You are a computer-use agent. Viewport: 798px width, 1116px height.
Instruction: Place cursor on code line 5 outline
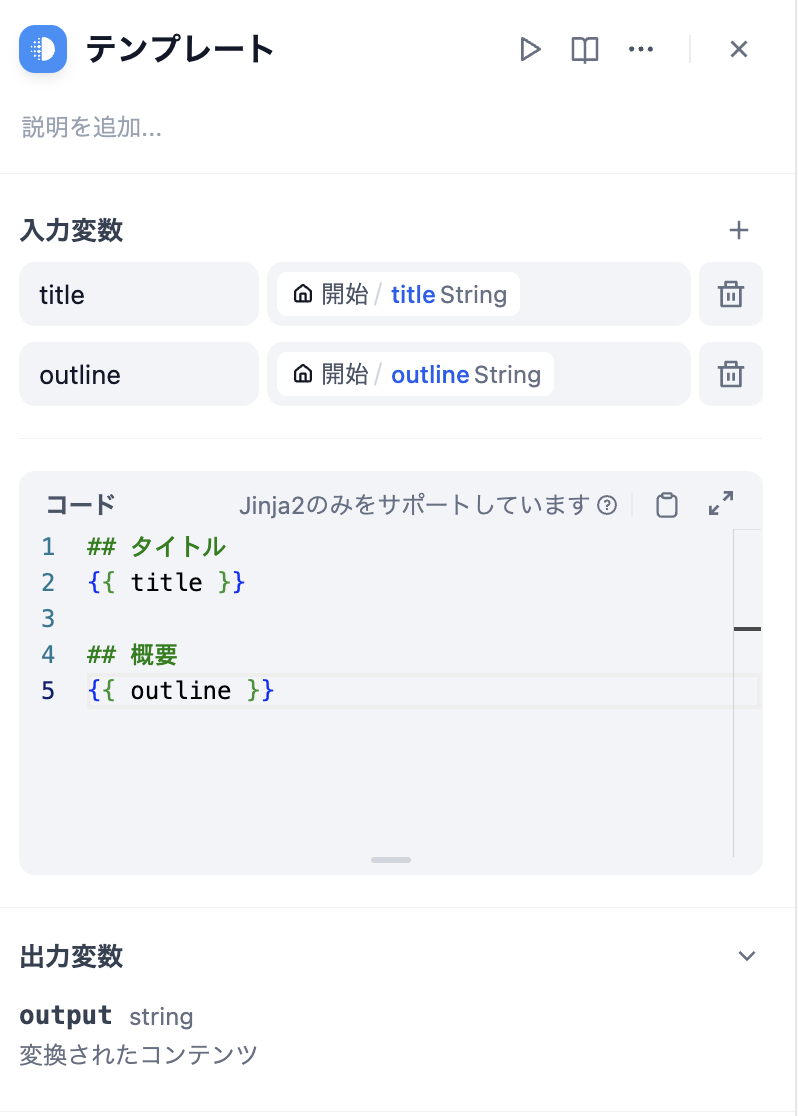(181, 690)
